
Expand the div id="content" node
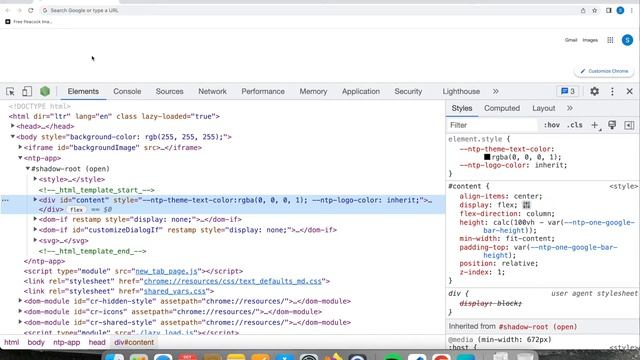[35, 200]
